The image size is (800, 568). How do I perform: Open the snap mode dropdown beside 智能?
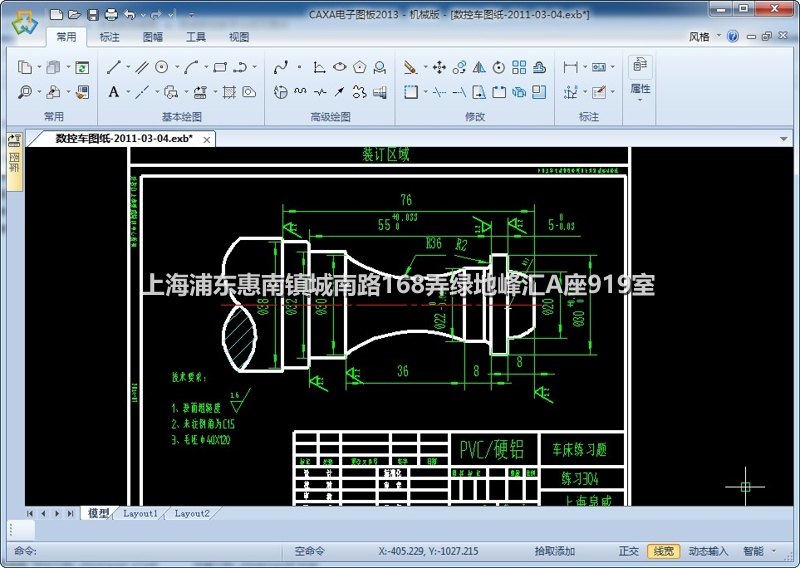click(774, 551)
